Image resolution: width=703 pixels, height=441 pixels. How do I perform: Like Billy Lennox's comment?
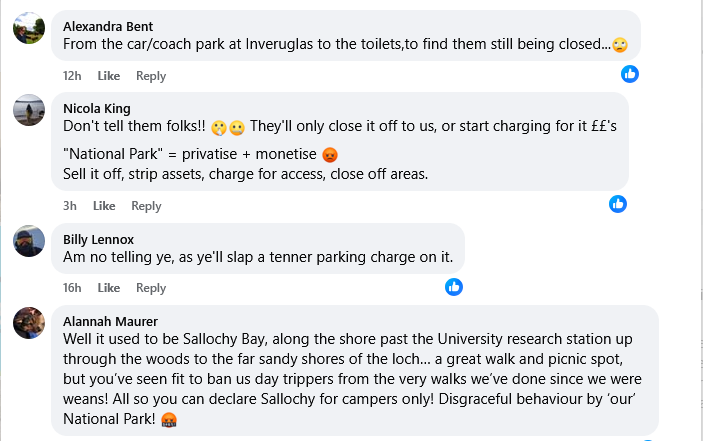[108, 288]
